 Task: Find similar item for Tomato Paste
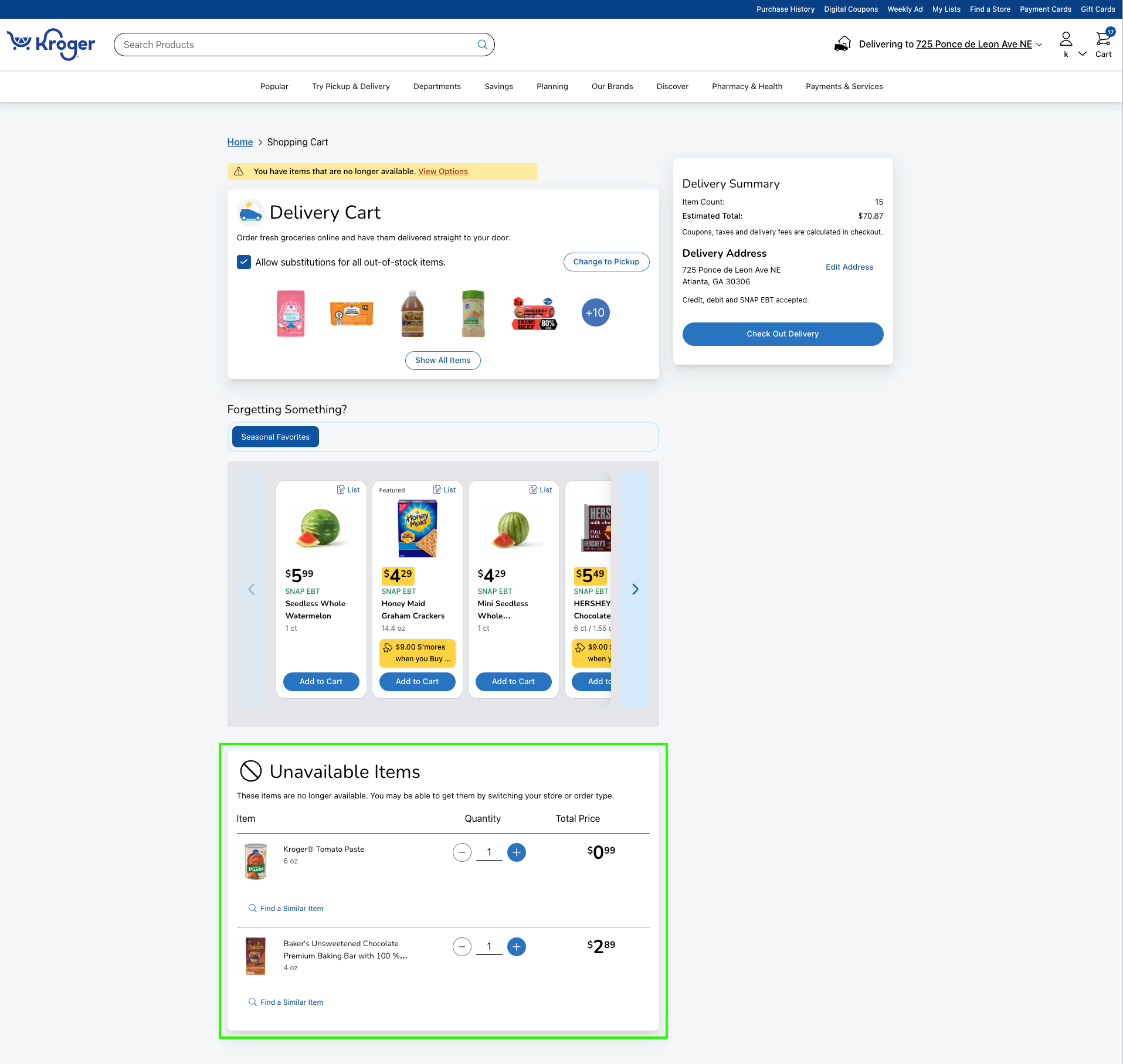tap(286, 909)
